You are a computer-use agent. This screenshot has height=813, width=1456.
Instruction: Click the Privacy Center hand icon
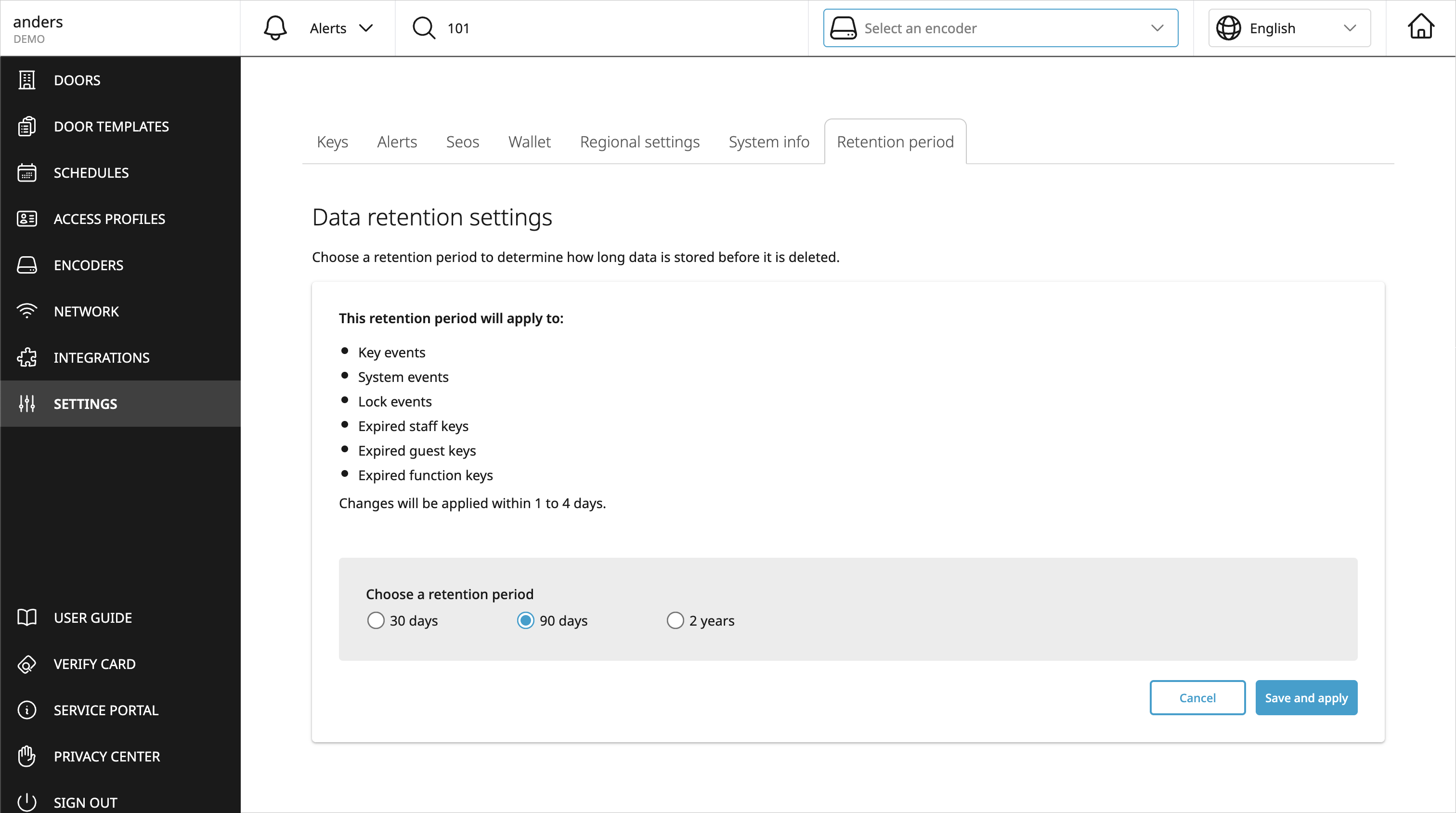(x=26, y=756)
